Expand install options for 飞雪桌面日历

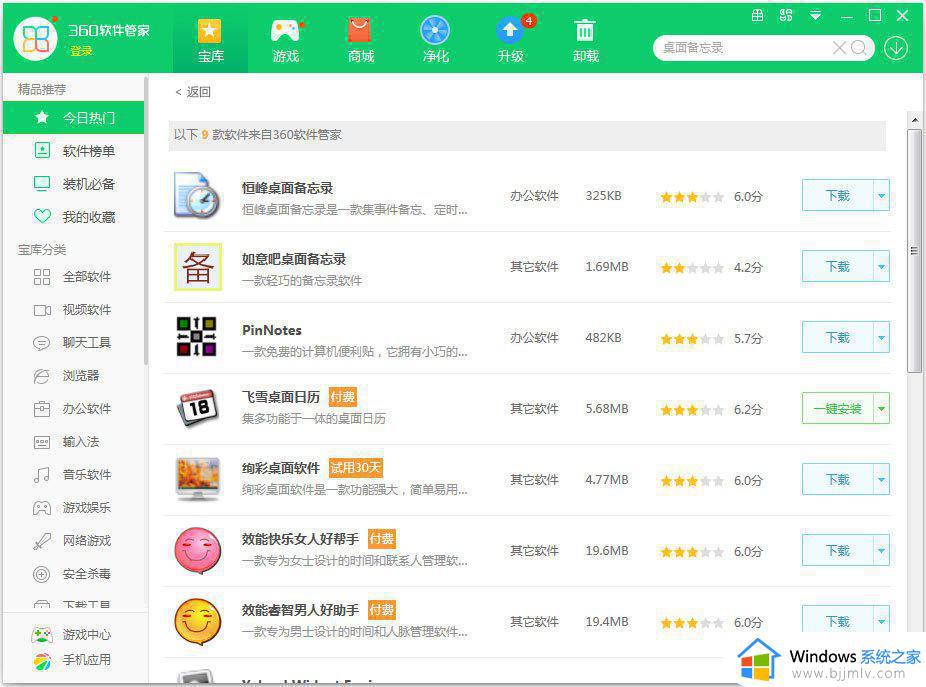point(881,408)
